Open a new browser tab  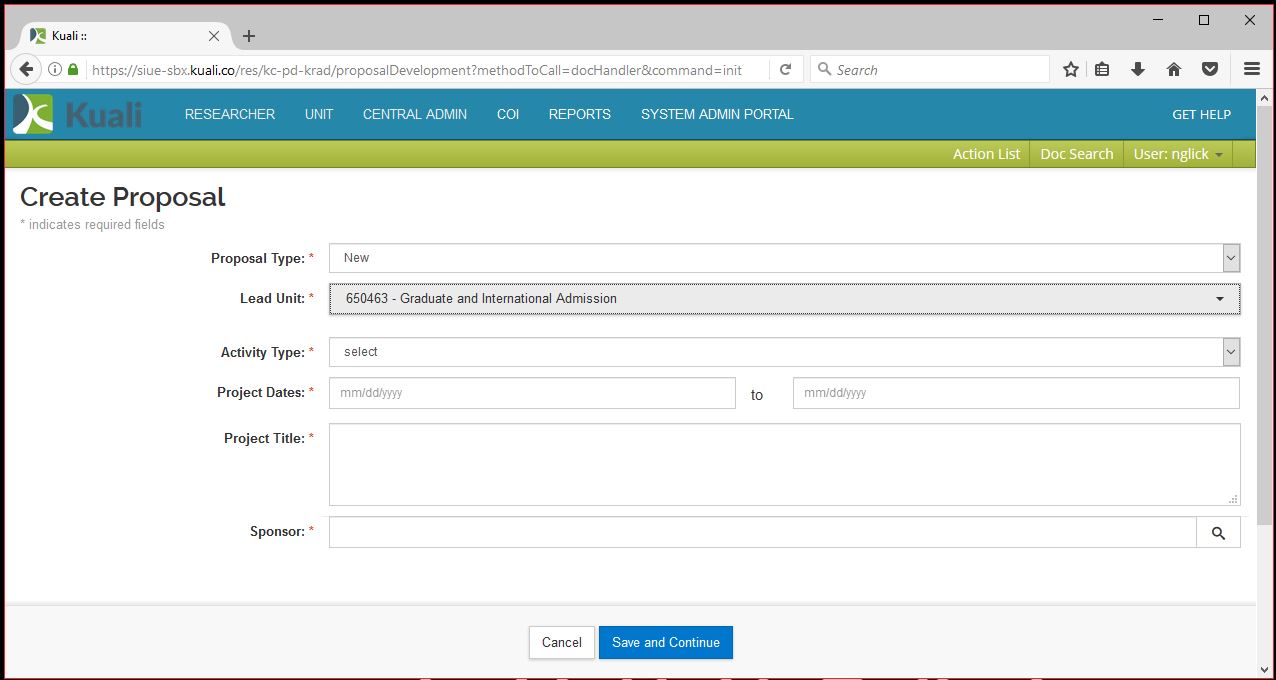(249, 36)
